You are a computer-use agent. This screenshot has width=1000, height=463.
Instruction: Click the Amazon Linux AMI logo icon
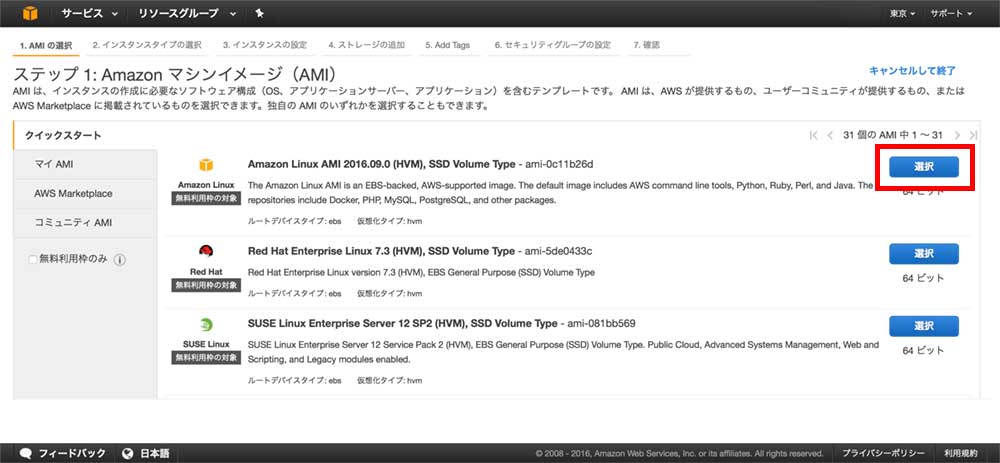click(x=206, y=165)
